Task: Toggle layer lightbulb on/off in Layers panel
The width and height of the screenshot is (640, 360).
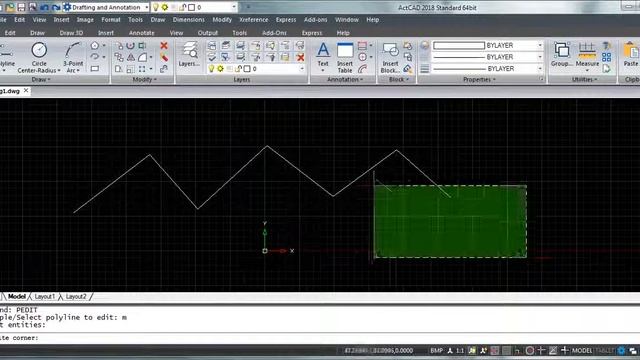Action: click(211, 69)
